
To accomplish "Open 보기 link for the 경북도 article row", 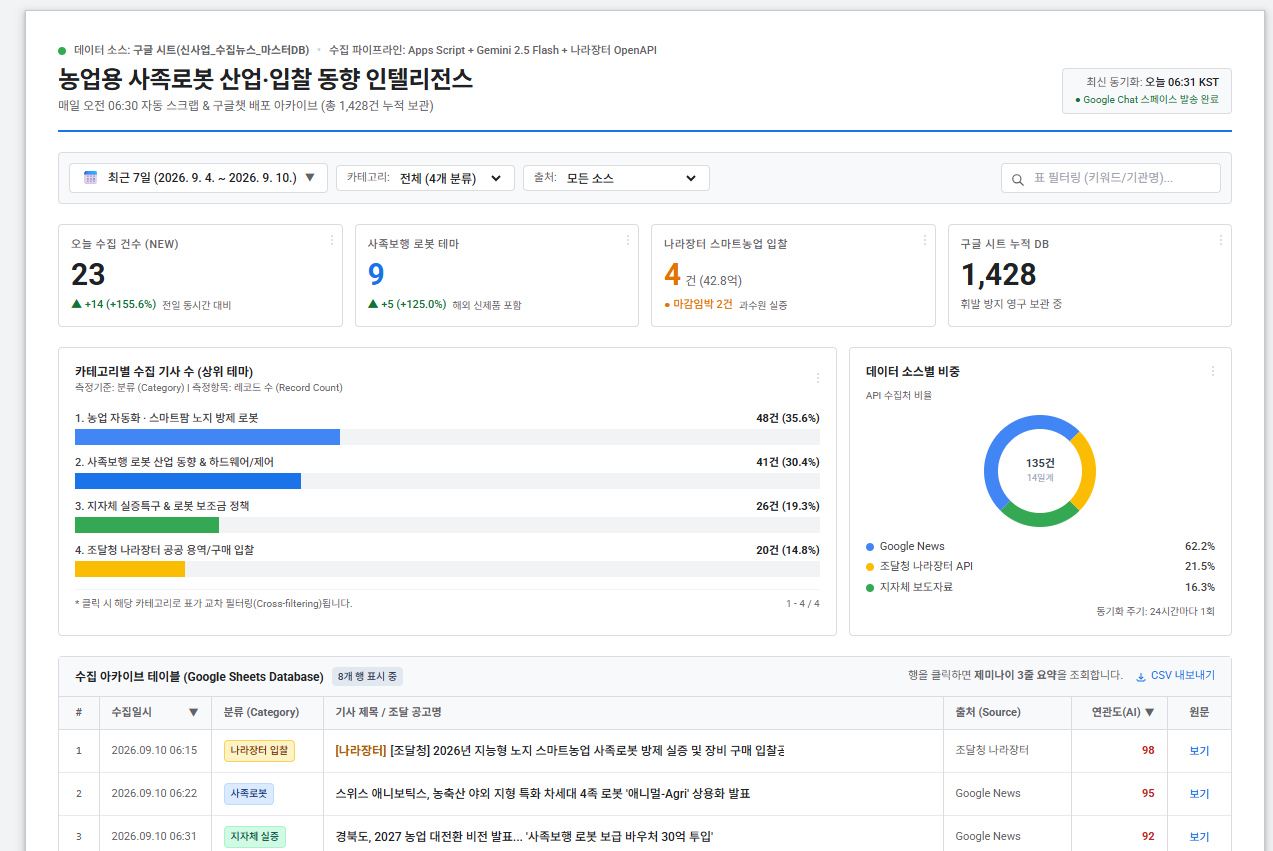I will [x=1199, y=837].
